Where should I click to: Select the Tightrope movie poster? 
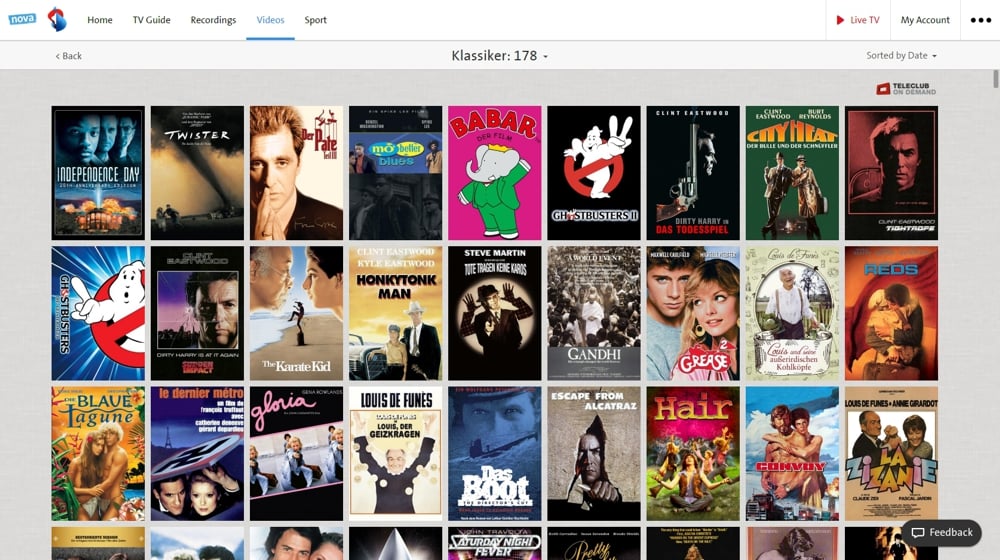(892, 173)
